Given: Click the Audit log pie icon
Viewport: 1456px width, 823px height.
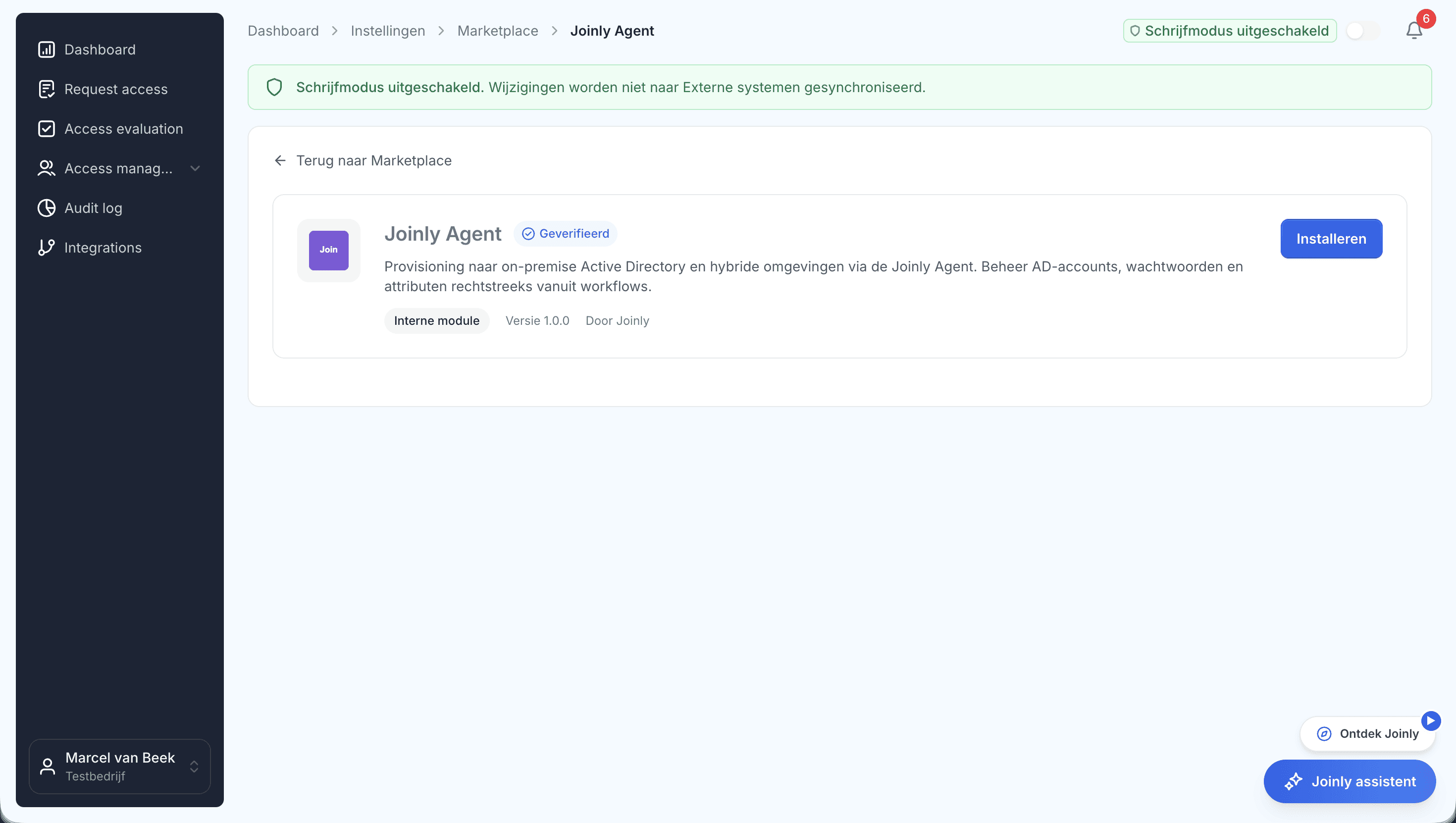Looking at the screenshot, I should point(47,208).
